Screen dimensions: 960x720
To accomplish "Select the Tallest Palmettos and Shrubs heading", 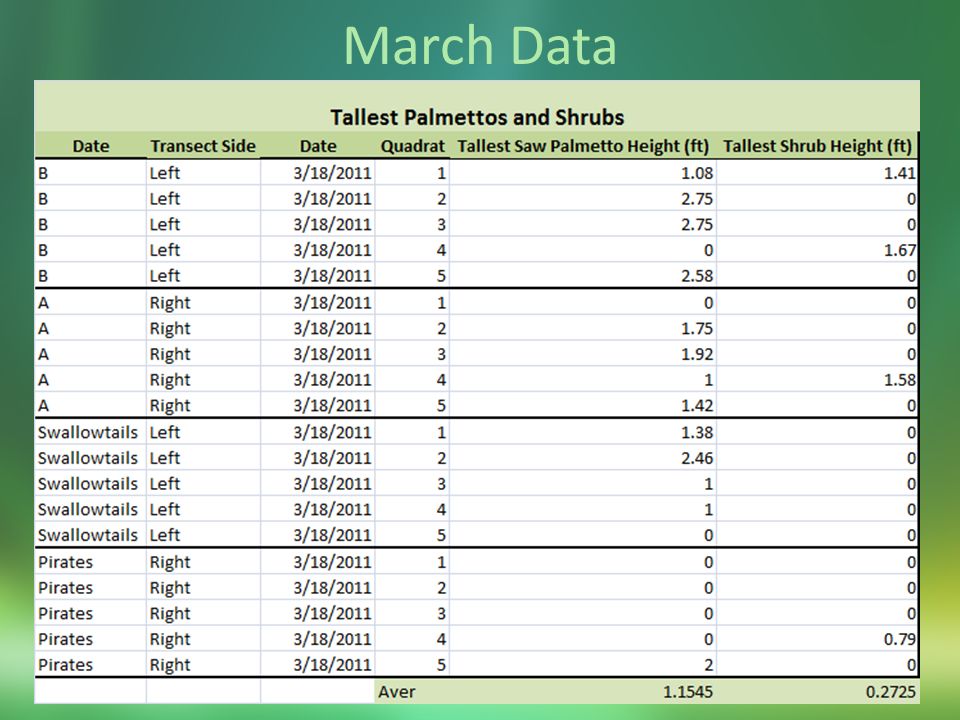I will [x=477, y=117].
